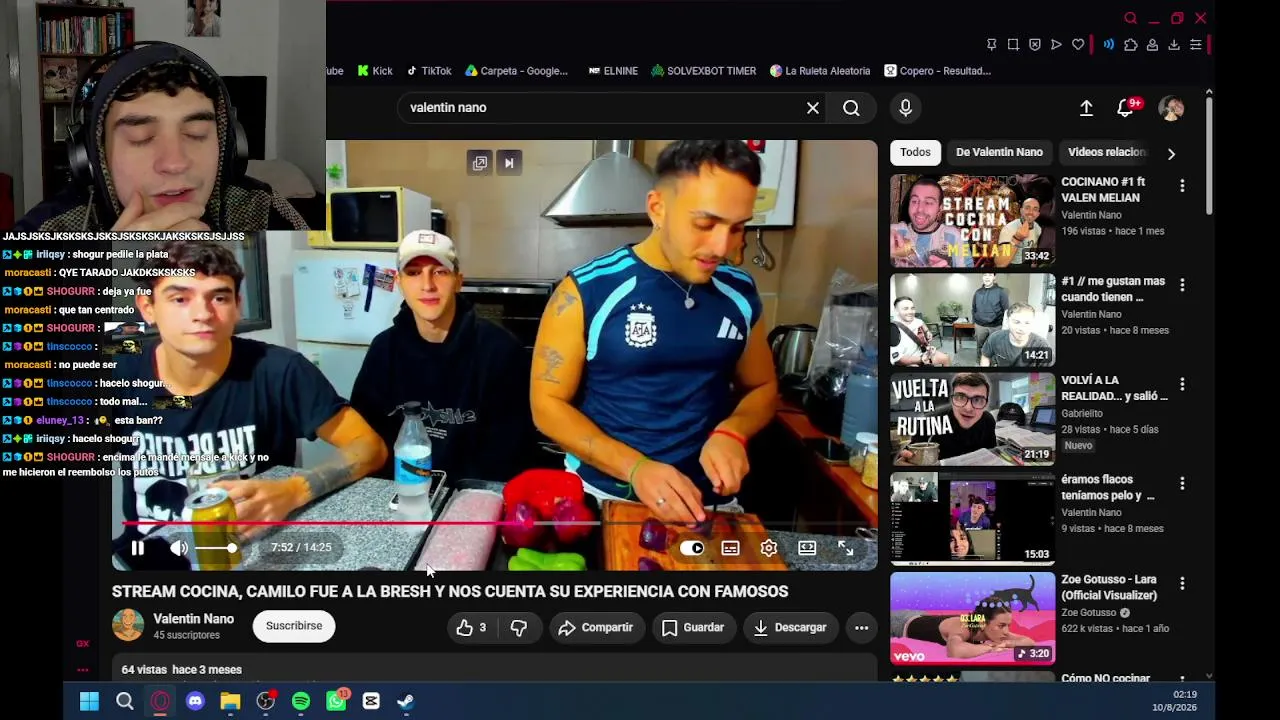Open options for 'COCINANO #1' video
Image resolution: width=1280 pixels, height=720 pixels.
pyautogui.click(x=1182, y=186)
